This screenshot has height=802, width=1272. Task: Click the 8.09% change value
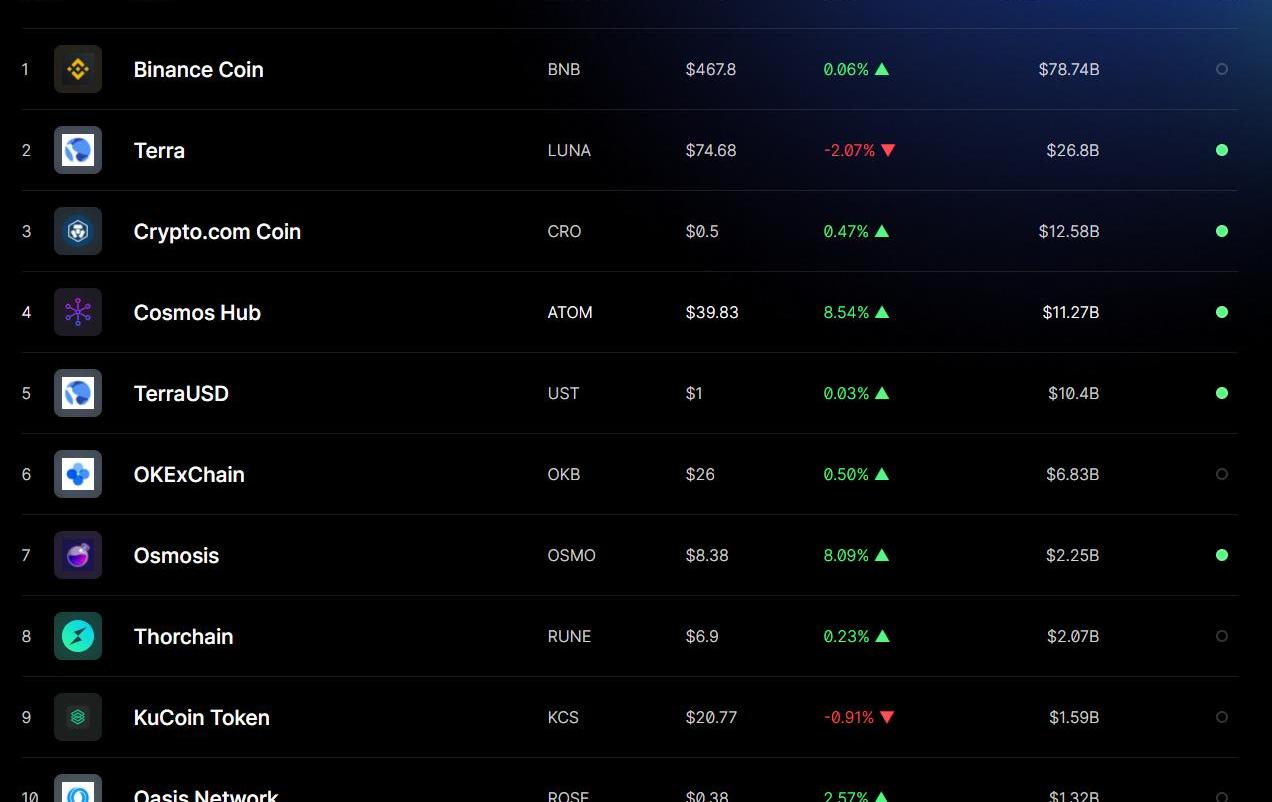(846, 555)
